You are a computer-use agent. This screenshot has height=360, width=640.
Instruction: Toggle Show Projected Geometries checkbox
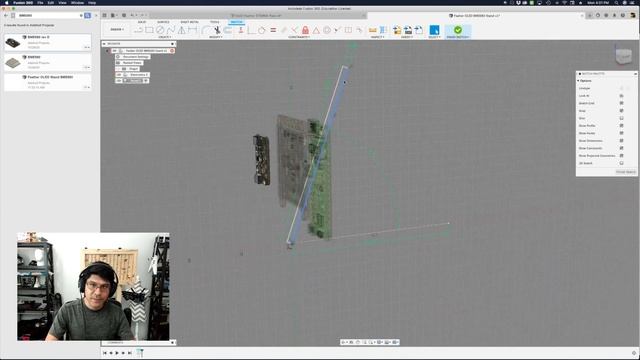[x=621, y=156]
